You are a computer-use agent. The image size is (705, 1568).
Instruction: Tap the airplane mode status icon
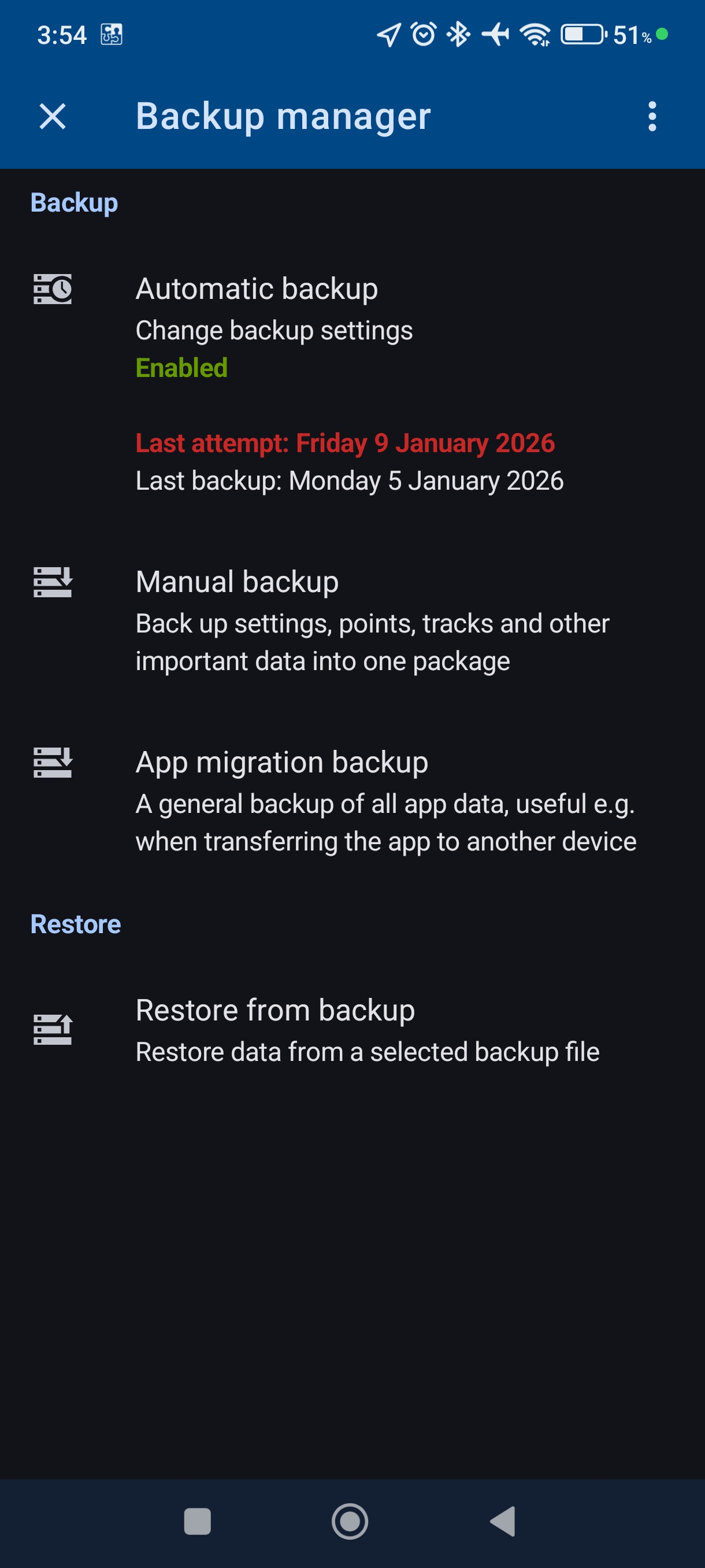(496, 34)
